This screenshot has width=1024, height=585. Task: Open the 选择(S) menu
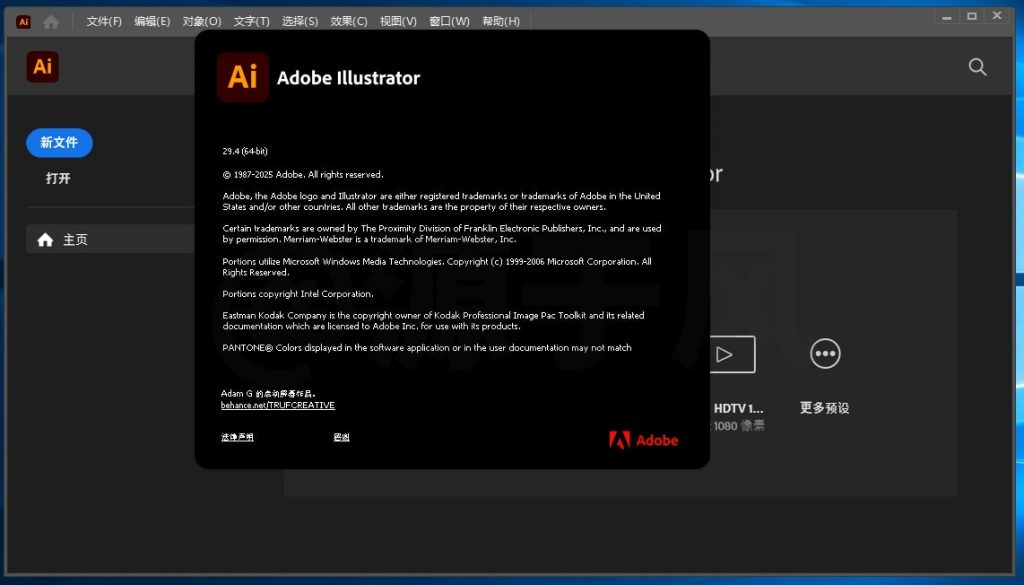click(x=300, y=22)
